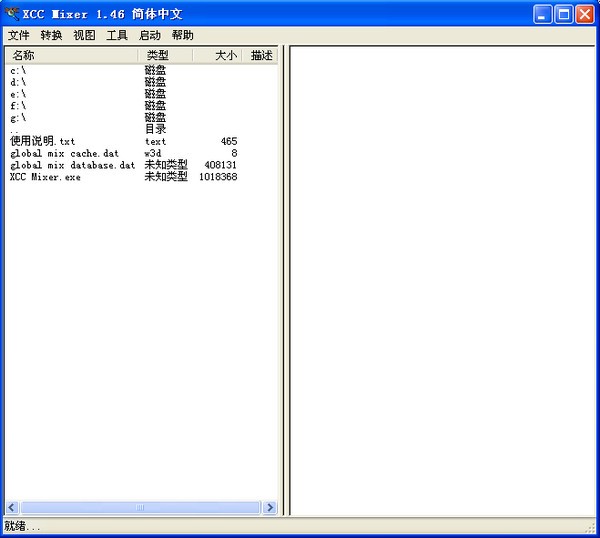This screenshot has height=538, width=600.
Task: Click the size value 1018368
Action: (218, 177)
